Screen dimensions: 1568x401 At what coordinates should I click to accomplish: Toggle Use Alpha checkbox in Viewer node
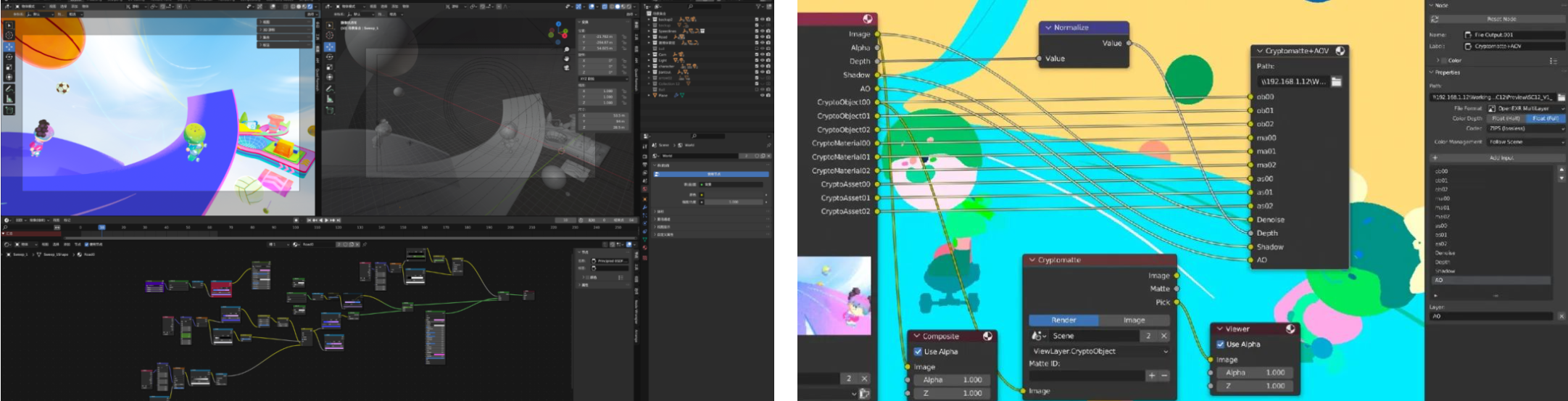[1220, 344]
